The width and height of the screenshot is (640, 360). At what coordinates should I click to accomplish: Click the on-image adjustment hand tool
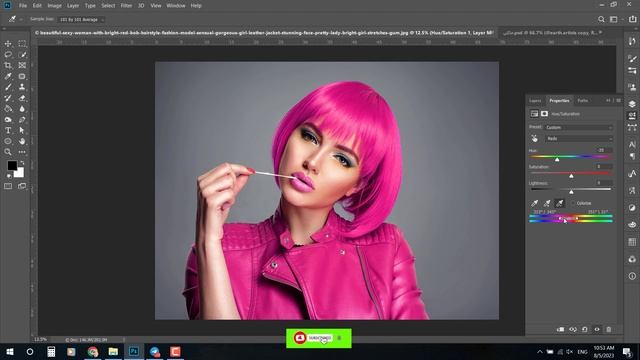[535, 139]
